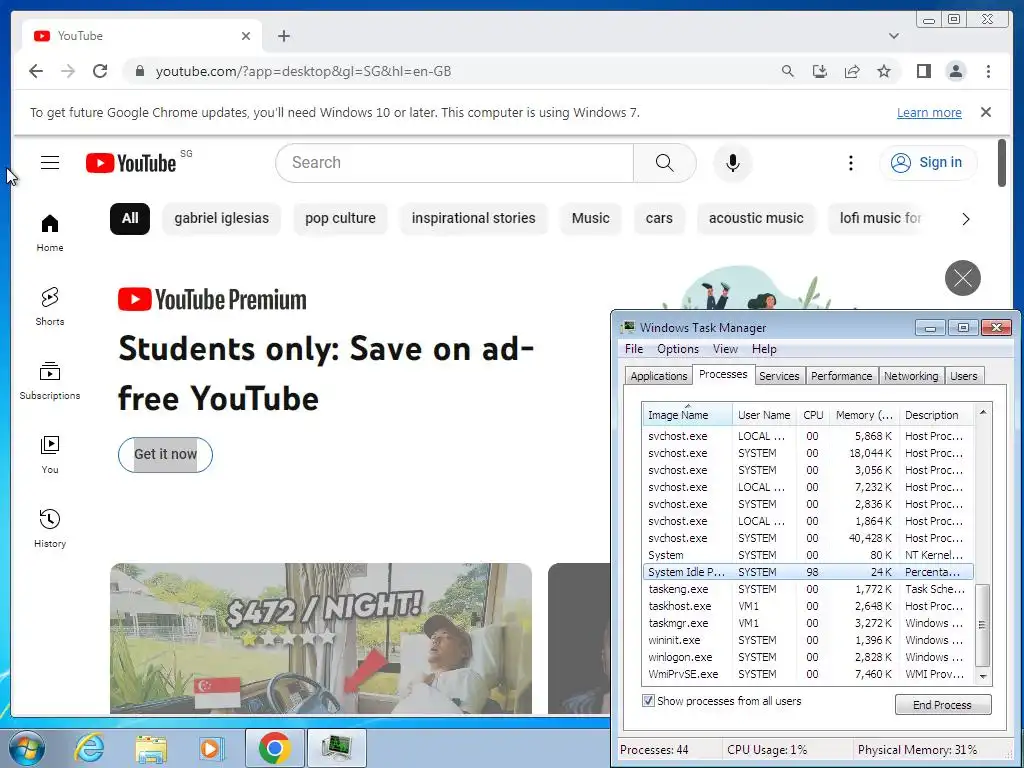Open the YouTube hamburger guide menu
Screen dimensions: 1024x768
[50, 163]
